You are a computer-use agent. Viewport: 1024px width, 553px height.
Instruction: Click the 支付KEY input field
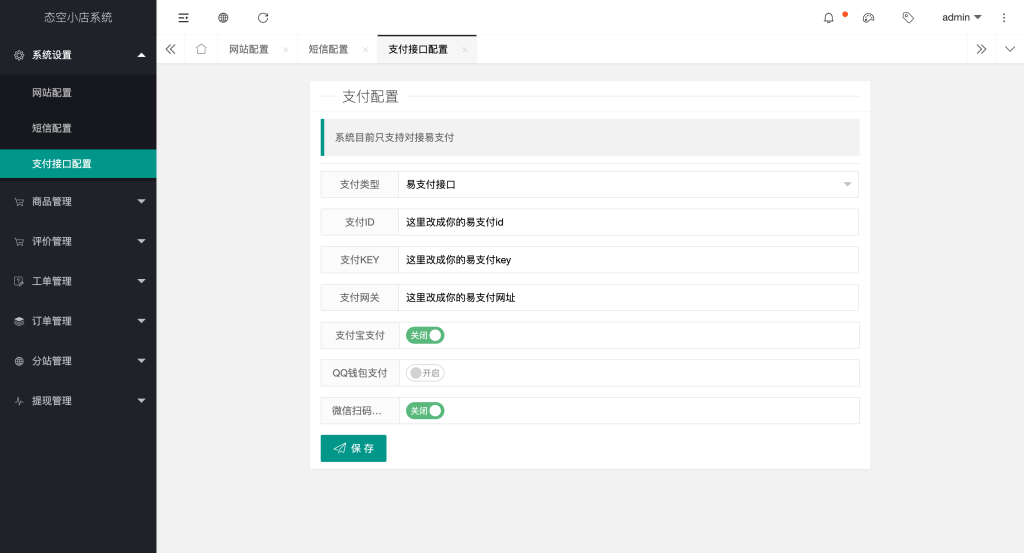pos(628,260)
